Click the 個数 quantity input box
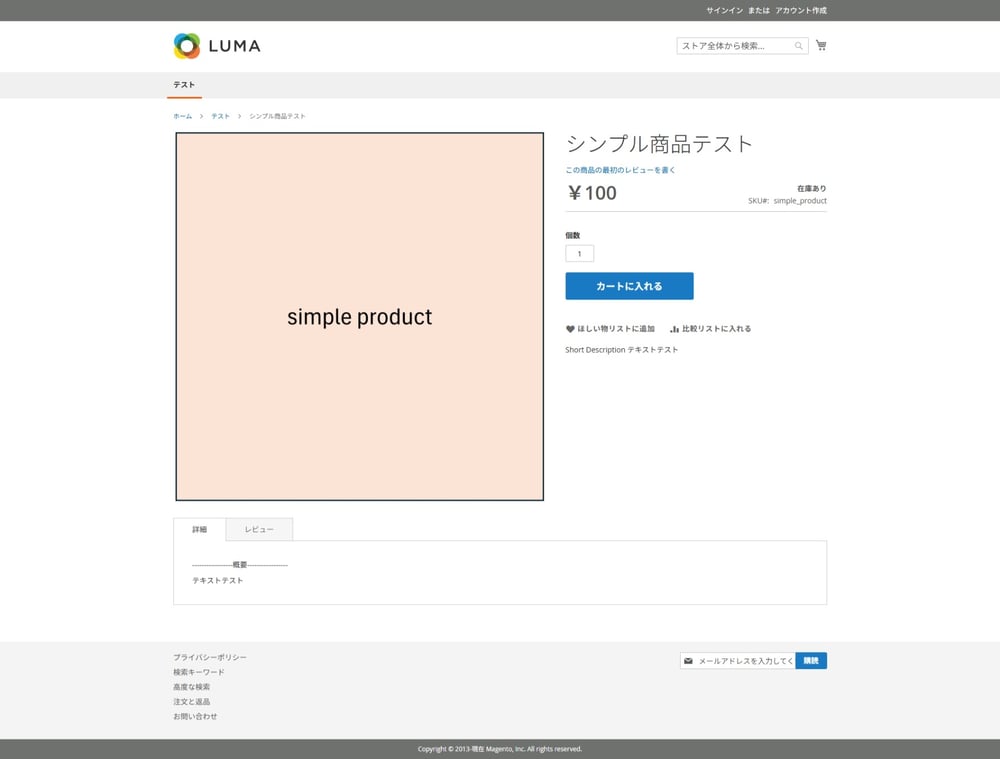Viewport: 1000px width, 759px height. 579,254
